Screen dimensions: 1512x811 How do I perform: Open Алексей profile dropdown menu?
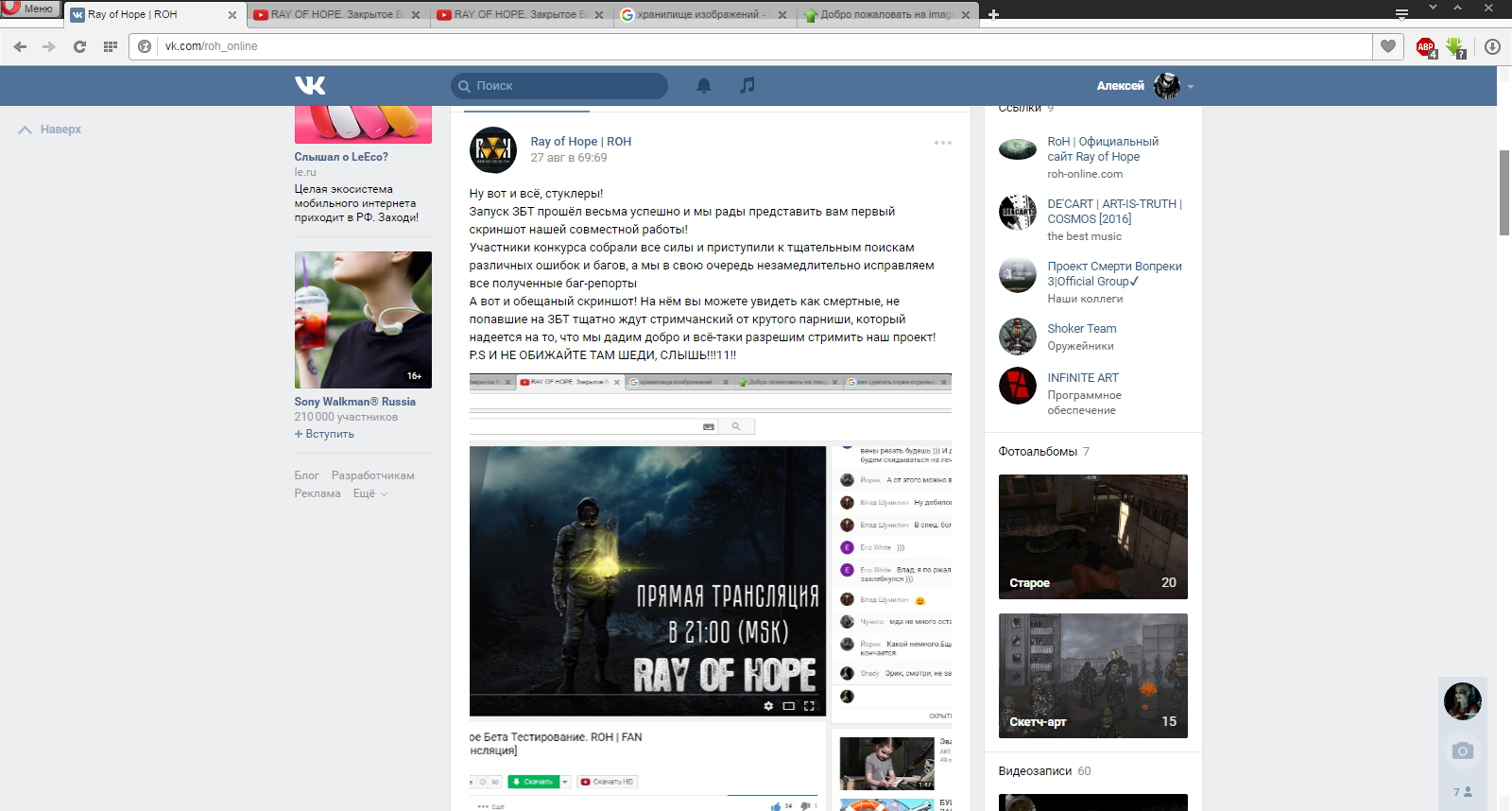1145,86
